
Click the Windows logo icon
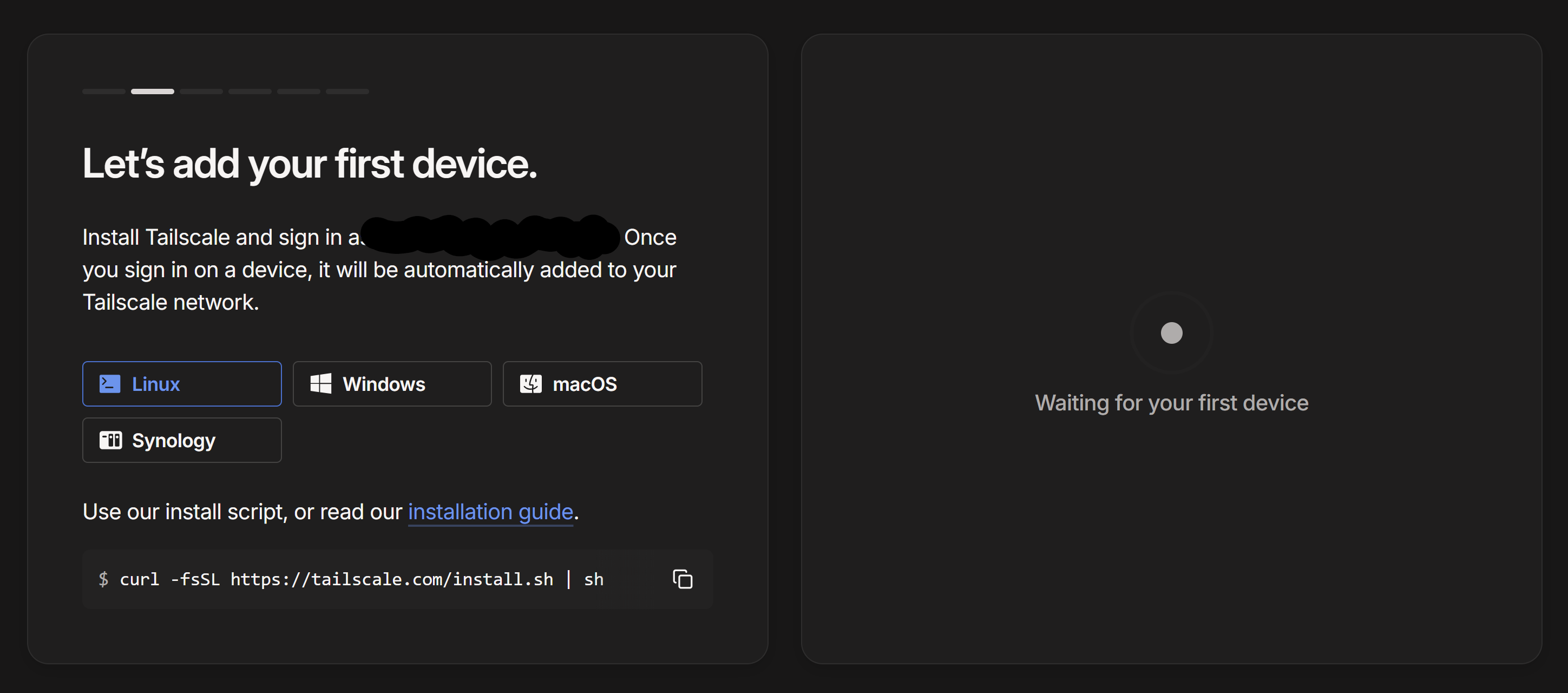coord(321,384)
